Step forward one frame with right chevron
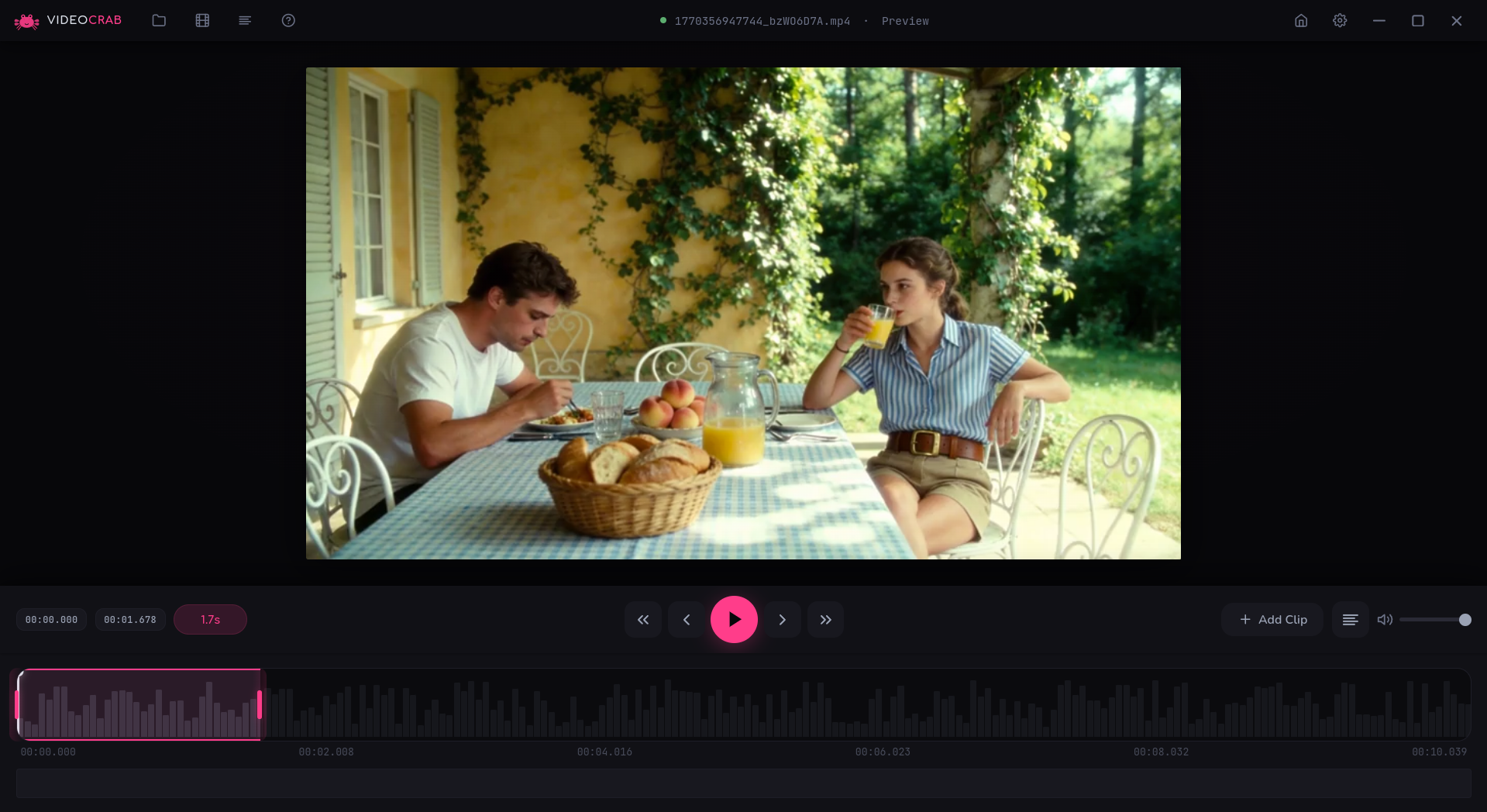 [782, 619]
